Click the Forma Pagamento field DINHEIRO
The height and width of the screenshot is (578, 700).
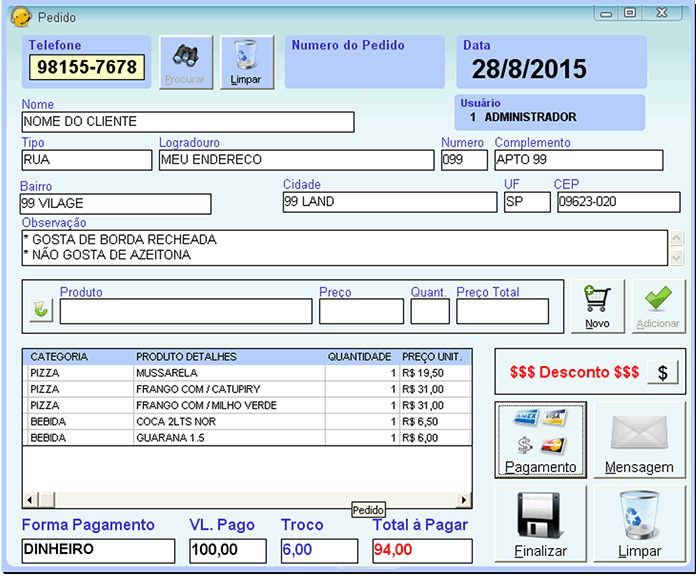pos(98,551)
